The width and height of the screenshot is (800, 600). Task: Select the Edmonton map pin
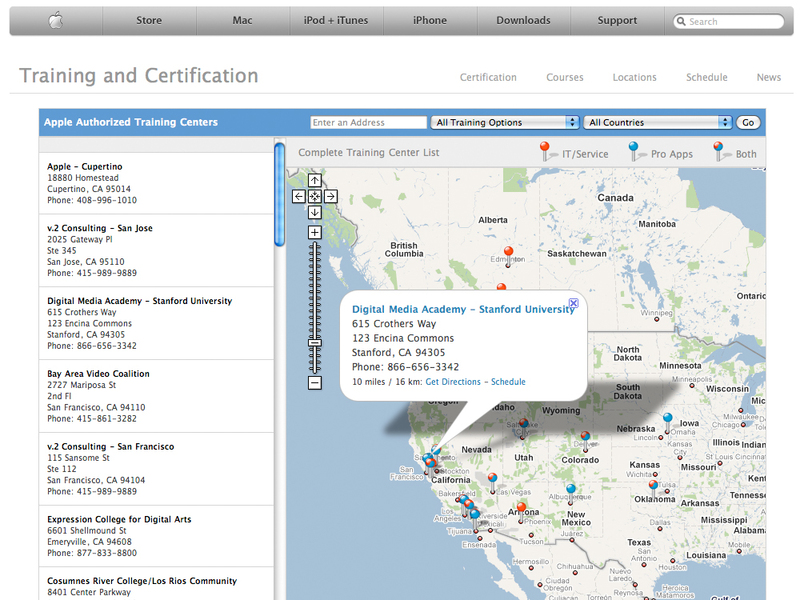508,255
